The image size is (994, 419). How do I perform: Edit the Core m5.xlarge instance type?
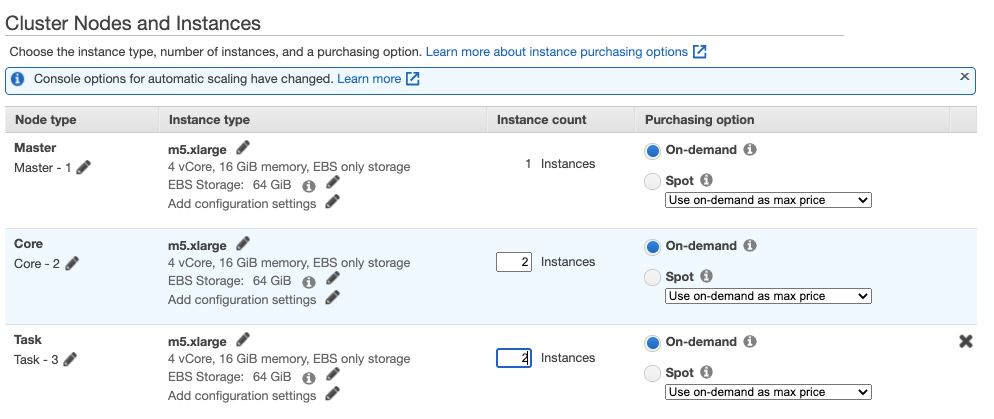243,244
